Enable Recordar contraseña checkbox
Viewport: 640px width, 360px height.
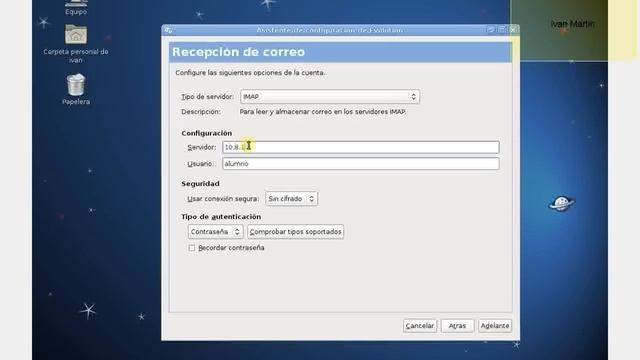coord(192,248)
